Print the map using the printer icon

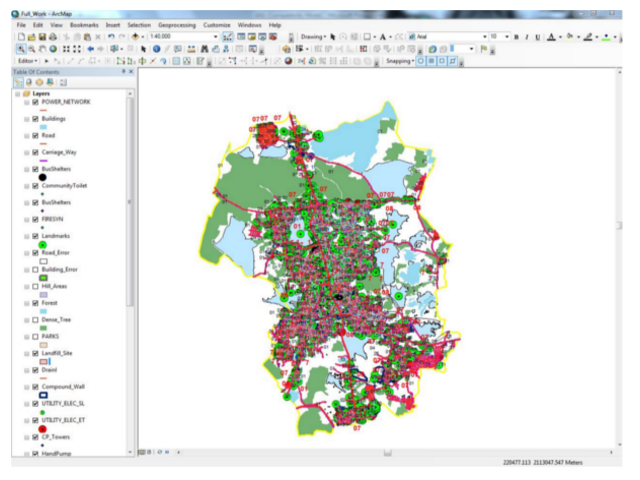coord(53,37)
